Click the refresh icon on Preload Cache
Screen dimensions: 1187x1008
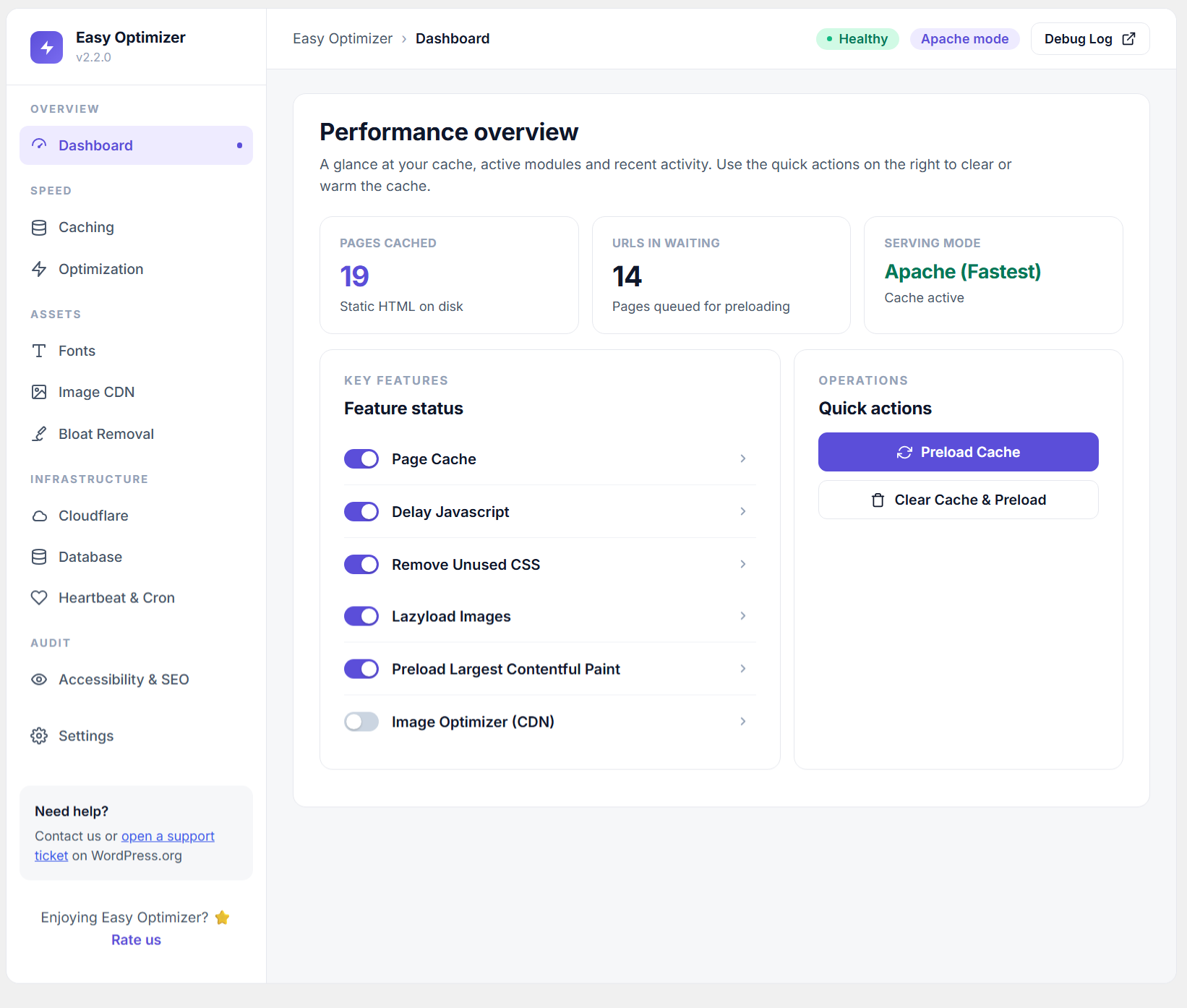(x=904, y=452)
